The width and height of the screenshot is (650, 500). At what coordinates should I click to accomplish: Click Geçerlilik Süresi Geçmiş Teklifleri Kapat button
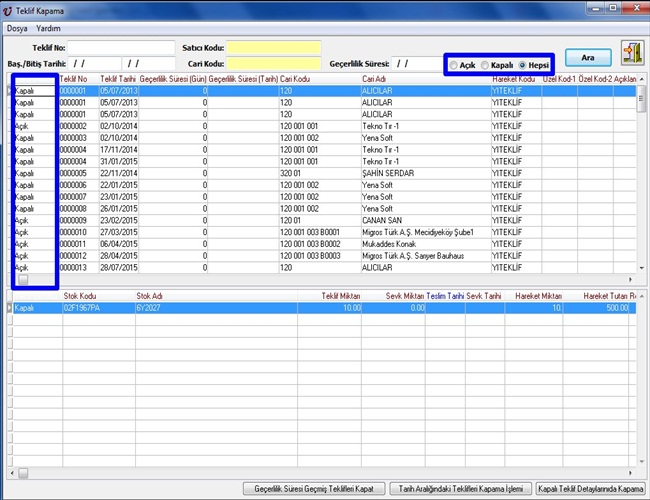314,489
